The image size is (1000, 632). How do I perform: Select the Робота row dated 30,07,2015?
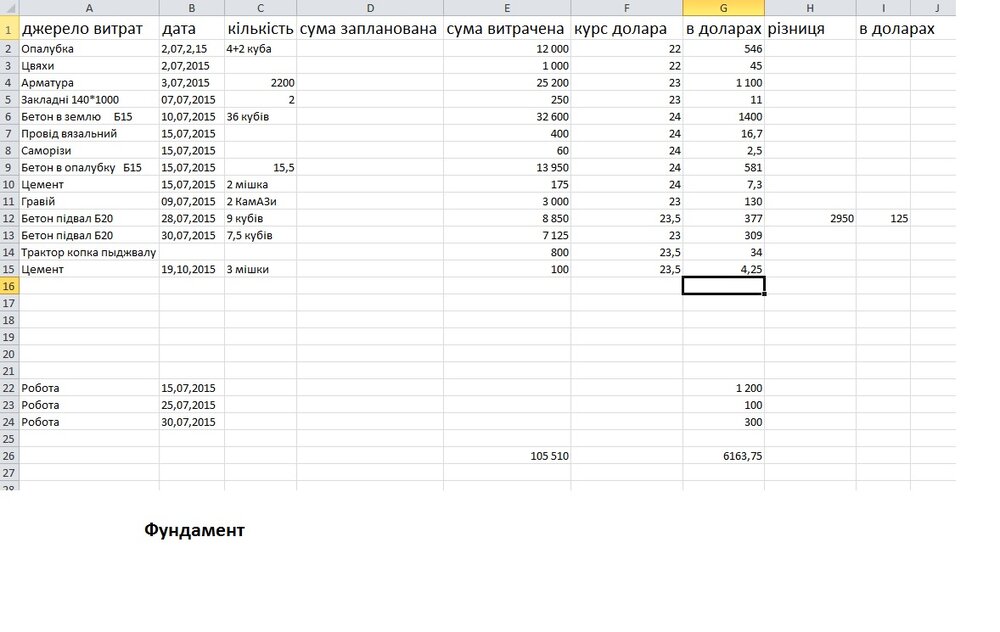[89, 422]
